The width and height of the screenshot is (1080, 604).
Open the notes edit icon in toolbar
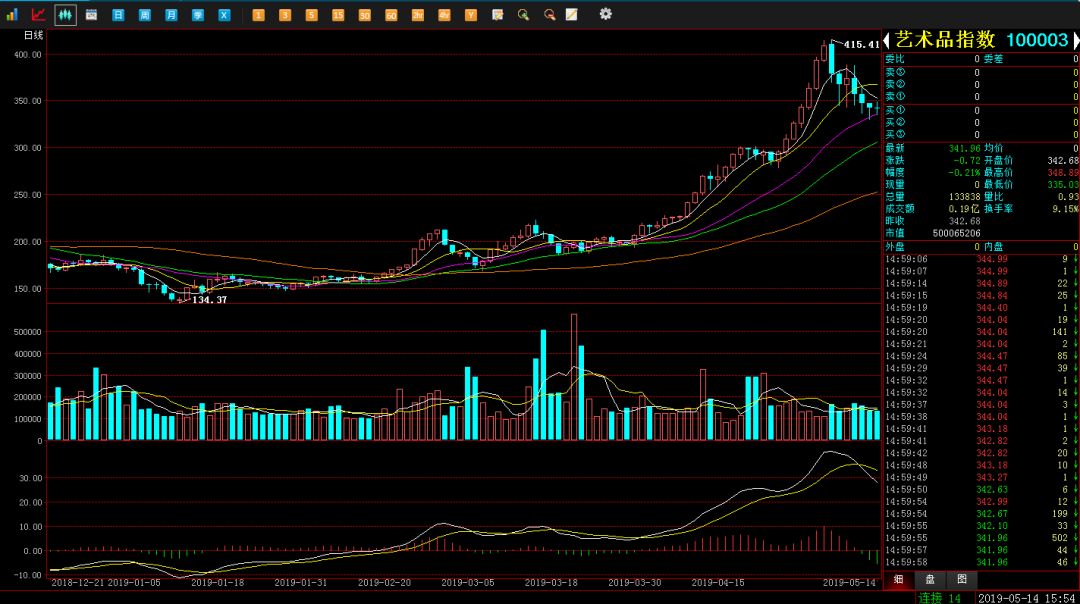[x=497, y=14]
